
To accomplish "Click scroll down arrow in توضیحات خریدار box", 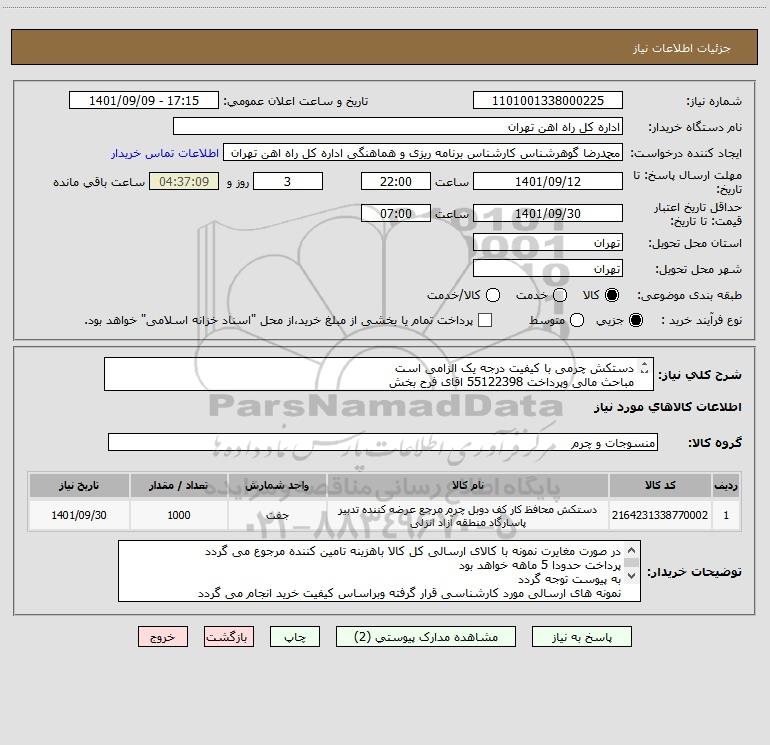I will [631, 576].
